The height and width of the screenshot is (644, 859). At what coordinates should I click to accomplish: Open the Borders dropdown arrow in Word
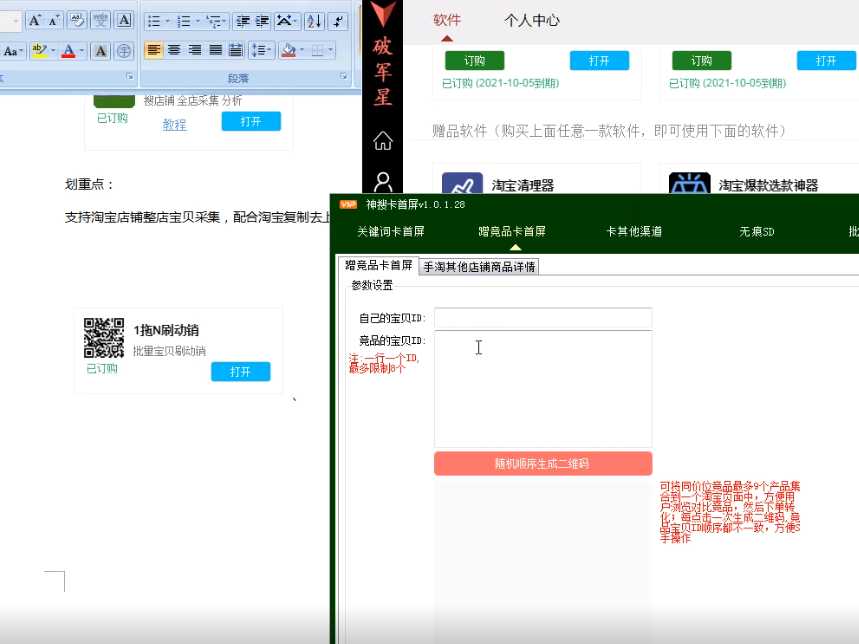330,50
